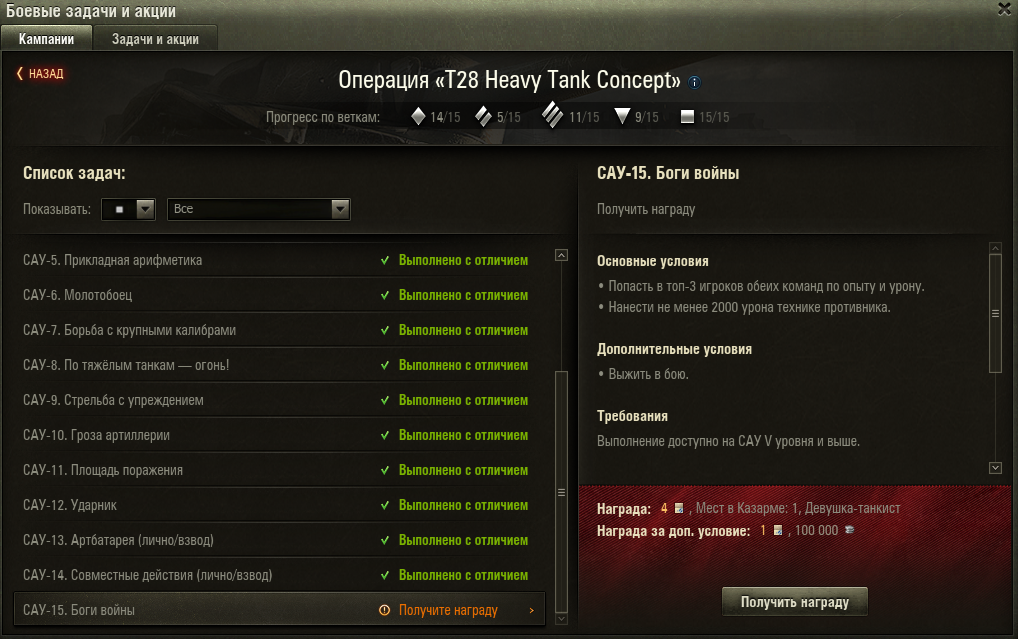Viewport: 1018px width, 639px height.
Task: Click the Получить награду button
Action: tap(795, 601)
